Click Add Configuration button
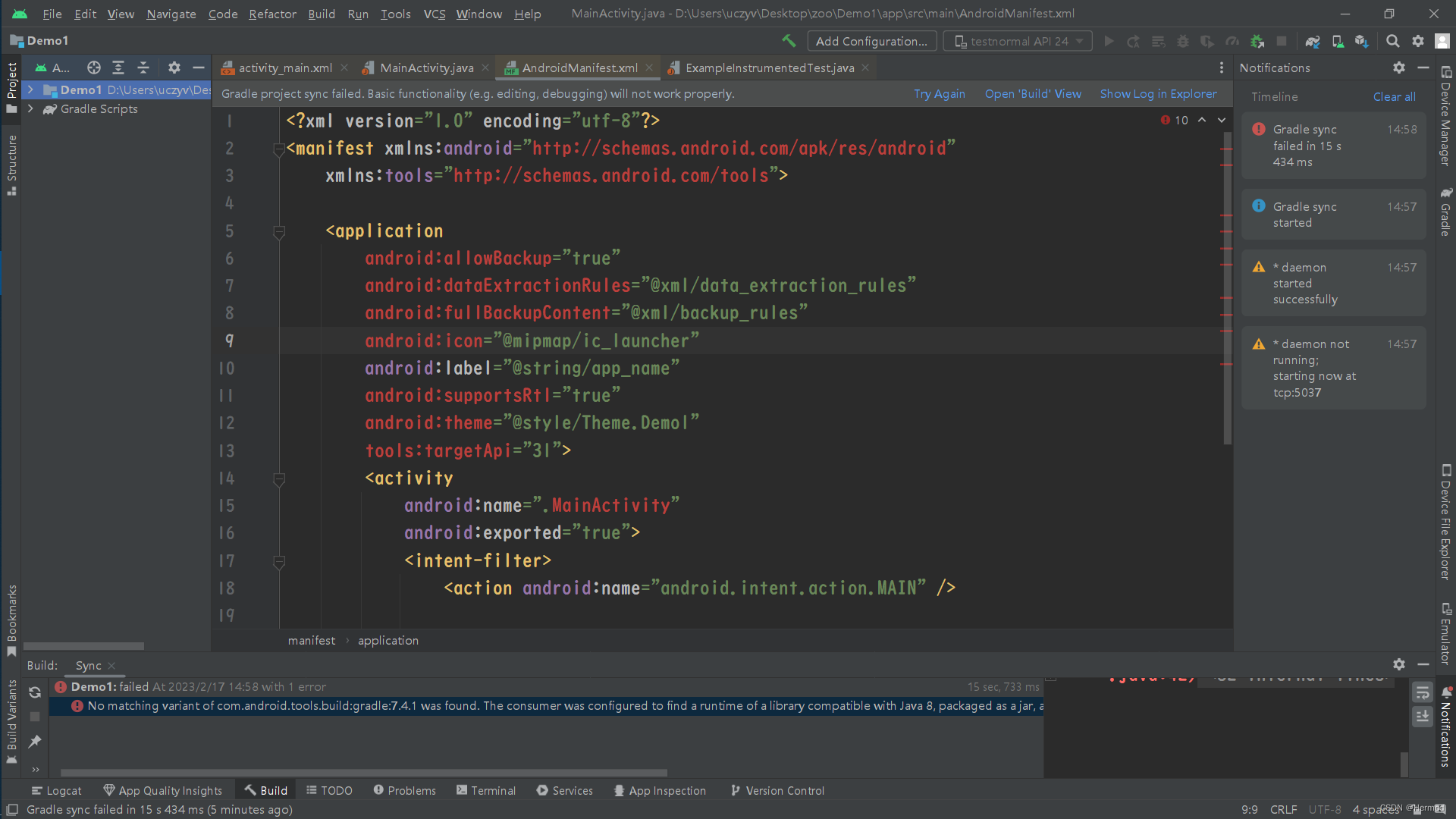Image resolution: width=1456 pixels, height=819 pixels. tap(871, 41)
